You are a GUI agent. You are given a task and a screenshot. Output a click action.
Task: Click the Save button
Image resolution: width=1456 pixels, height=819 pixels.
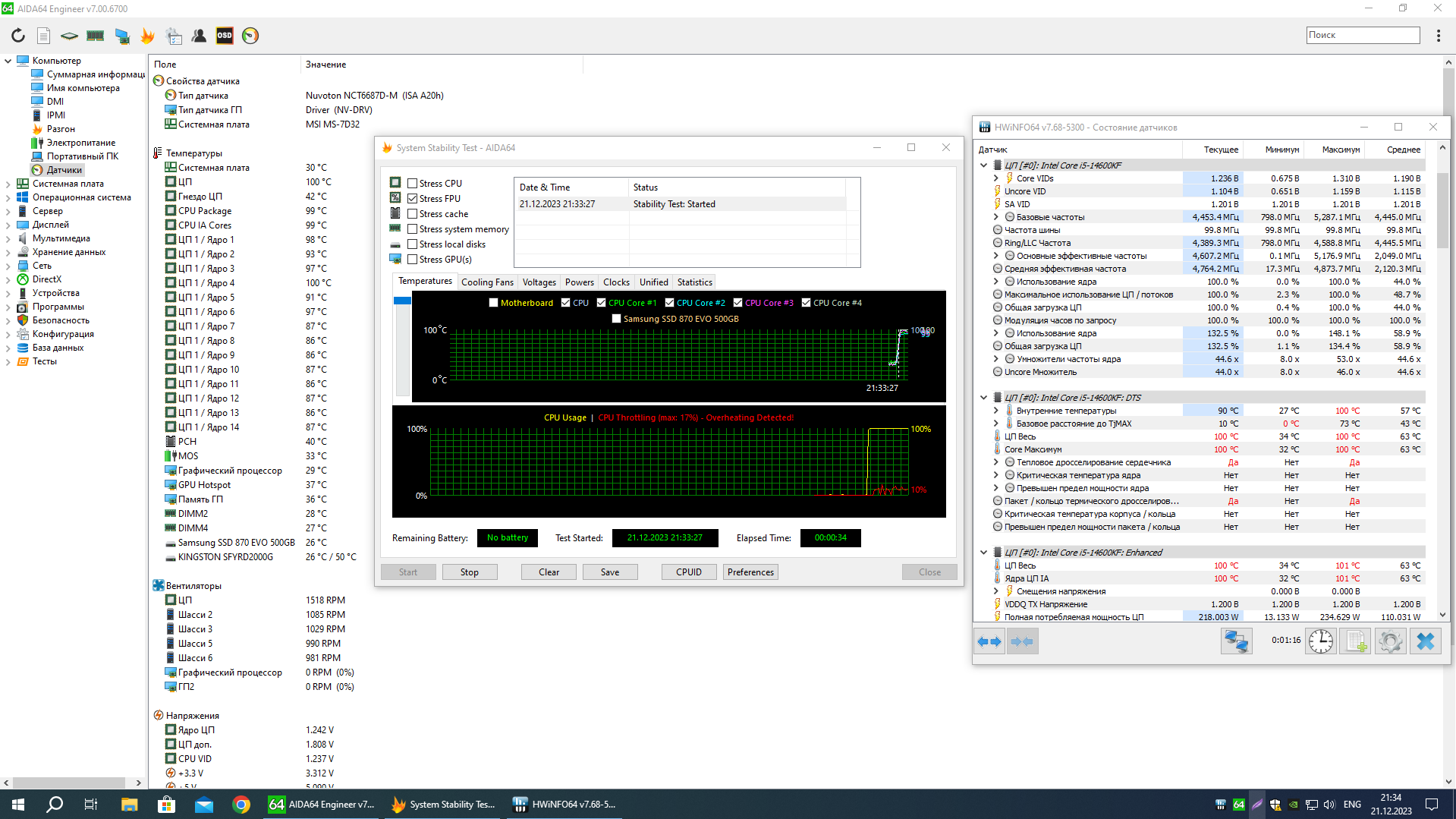[x=610, y=572]
